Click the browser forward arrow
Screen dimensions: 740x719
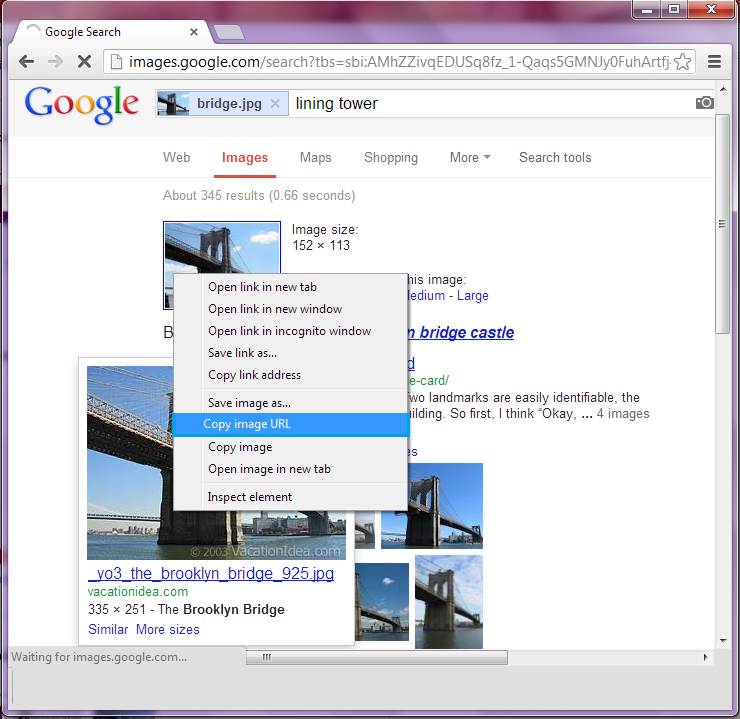point(56,61)
